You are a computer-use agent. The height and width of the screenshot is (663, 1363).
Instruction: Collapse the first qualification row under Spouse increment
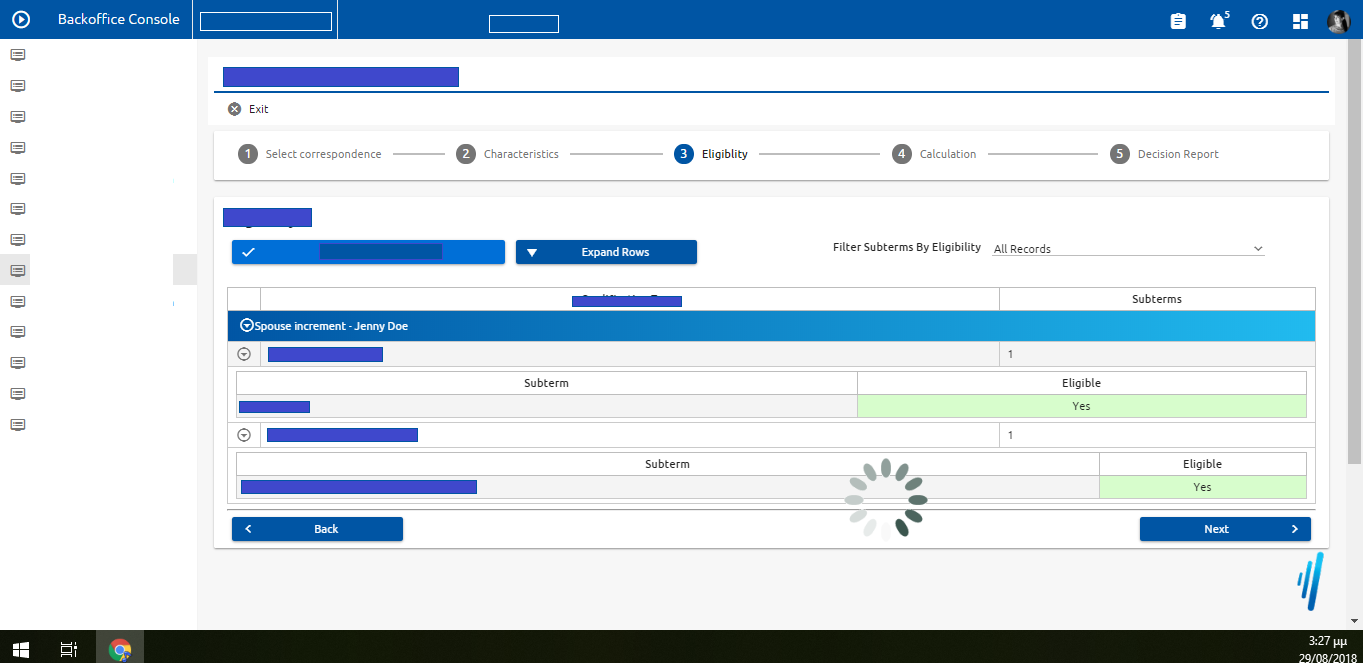click(x=244, y=354)
